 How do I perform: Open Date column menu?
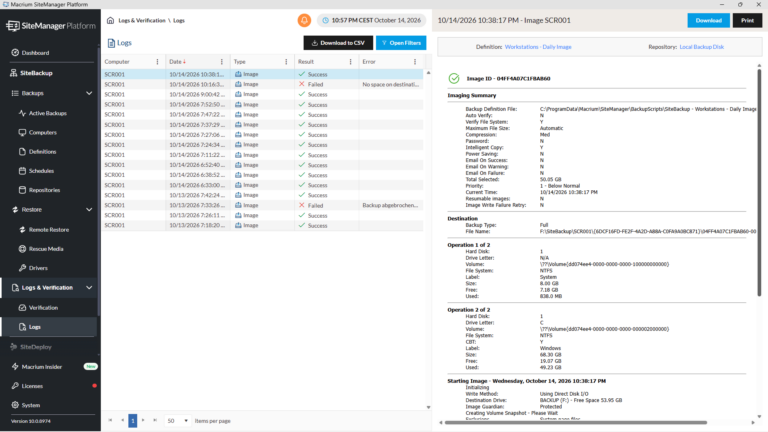pyautogui.click(x=222, y=62)
